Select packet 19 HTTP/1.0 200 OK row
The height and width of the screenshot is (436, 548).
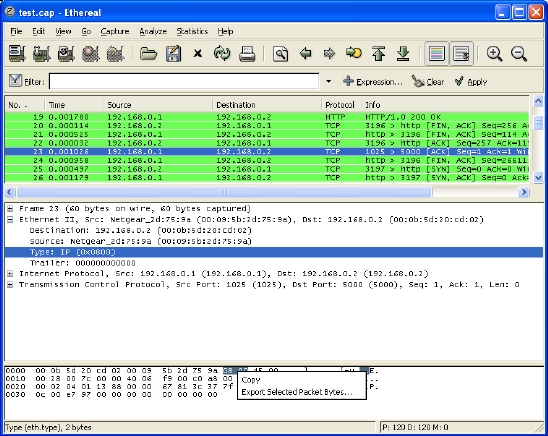point(267,117)
